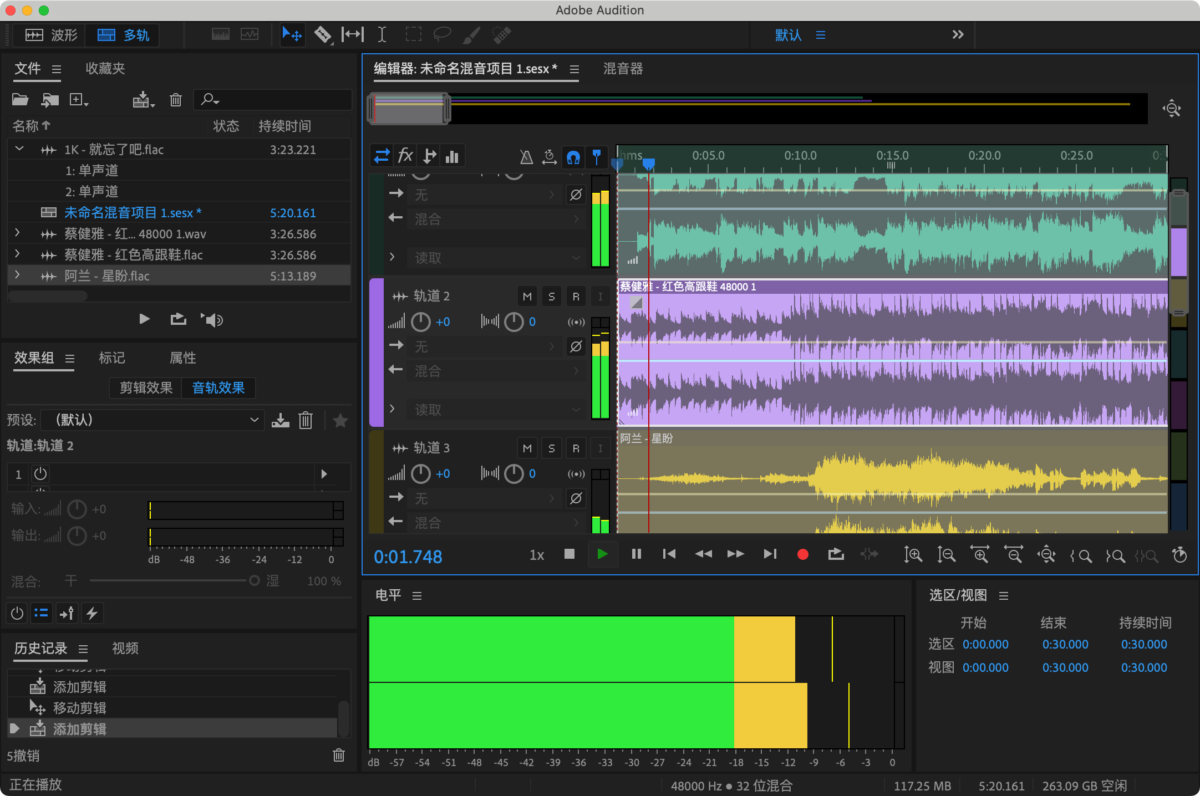This screenshot has height=796, width=1200.
Task: Click the zoom in time icon
Action: [980, 554]
